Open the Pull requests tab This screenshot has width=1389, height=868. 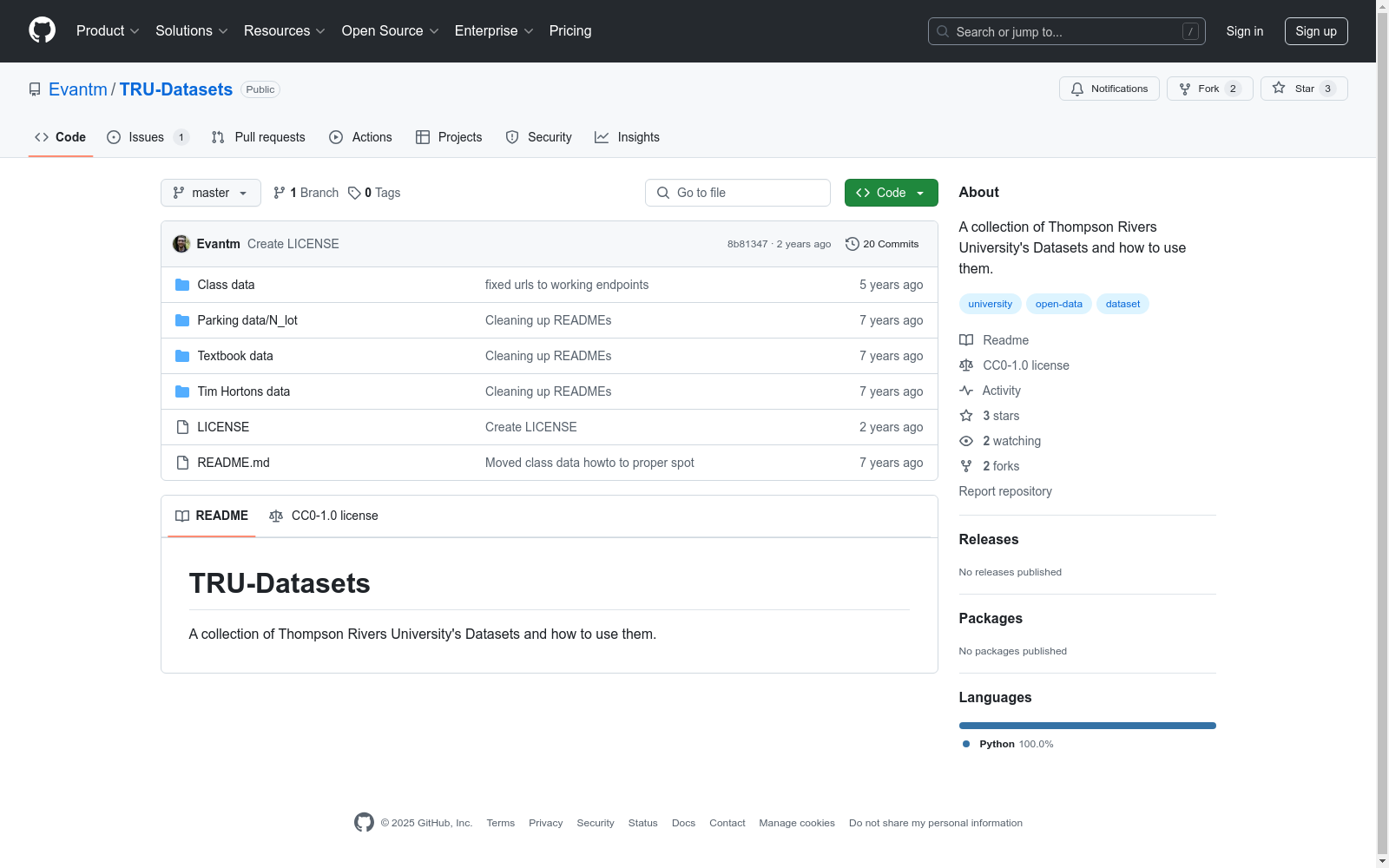pos(259,137)
